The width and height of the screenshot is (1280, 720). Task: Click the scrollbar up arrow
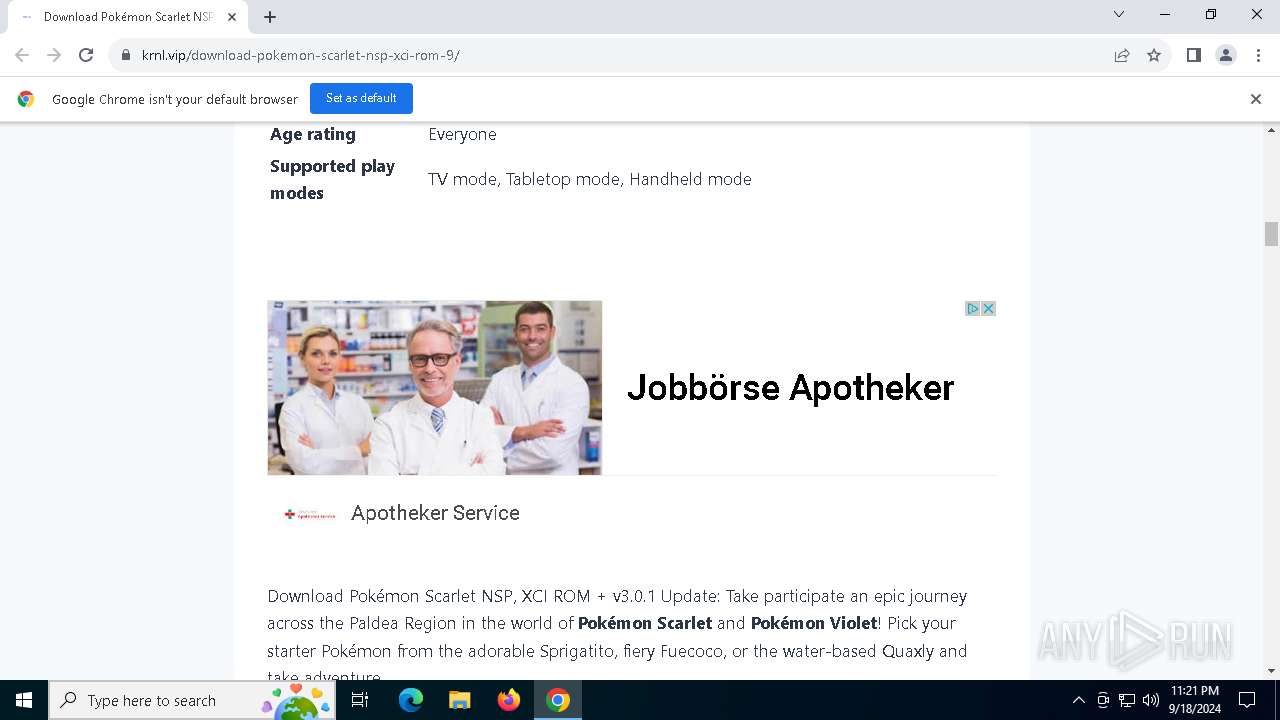(x=1272, y=131)
